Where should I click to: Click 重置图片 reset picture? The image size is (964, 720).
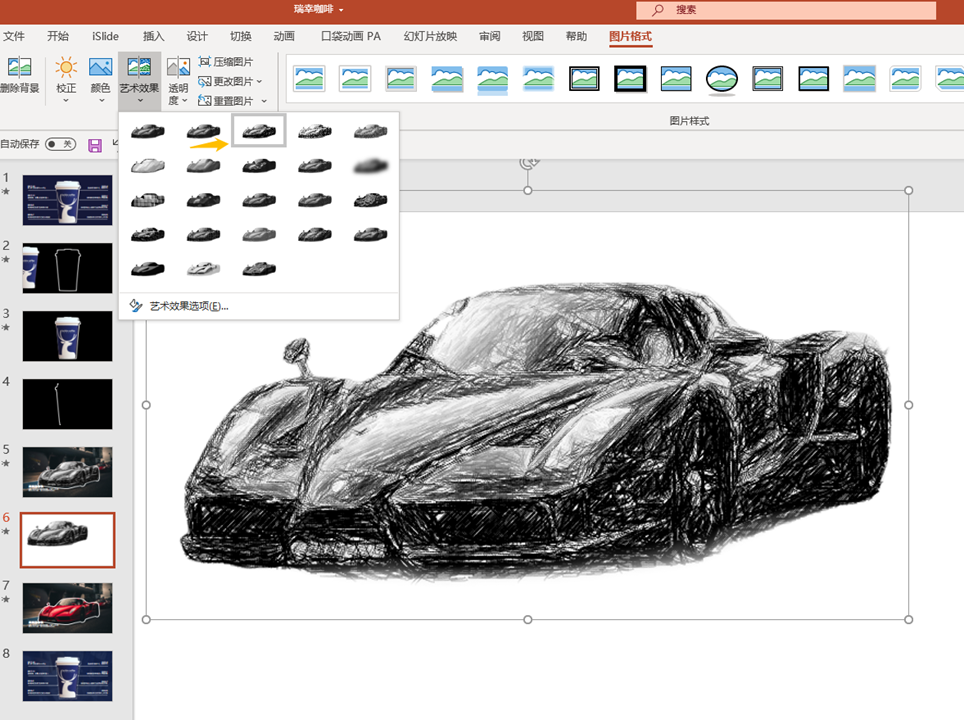click(226, 101)
